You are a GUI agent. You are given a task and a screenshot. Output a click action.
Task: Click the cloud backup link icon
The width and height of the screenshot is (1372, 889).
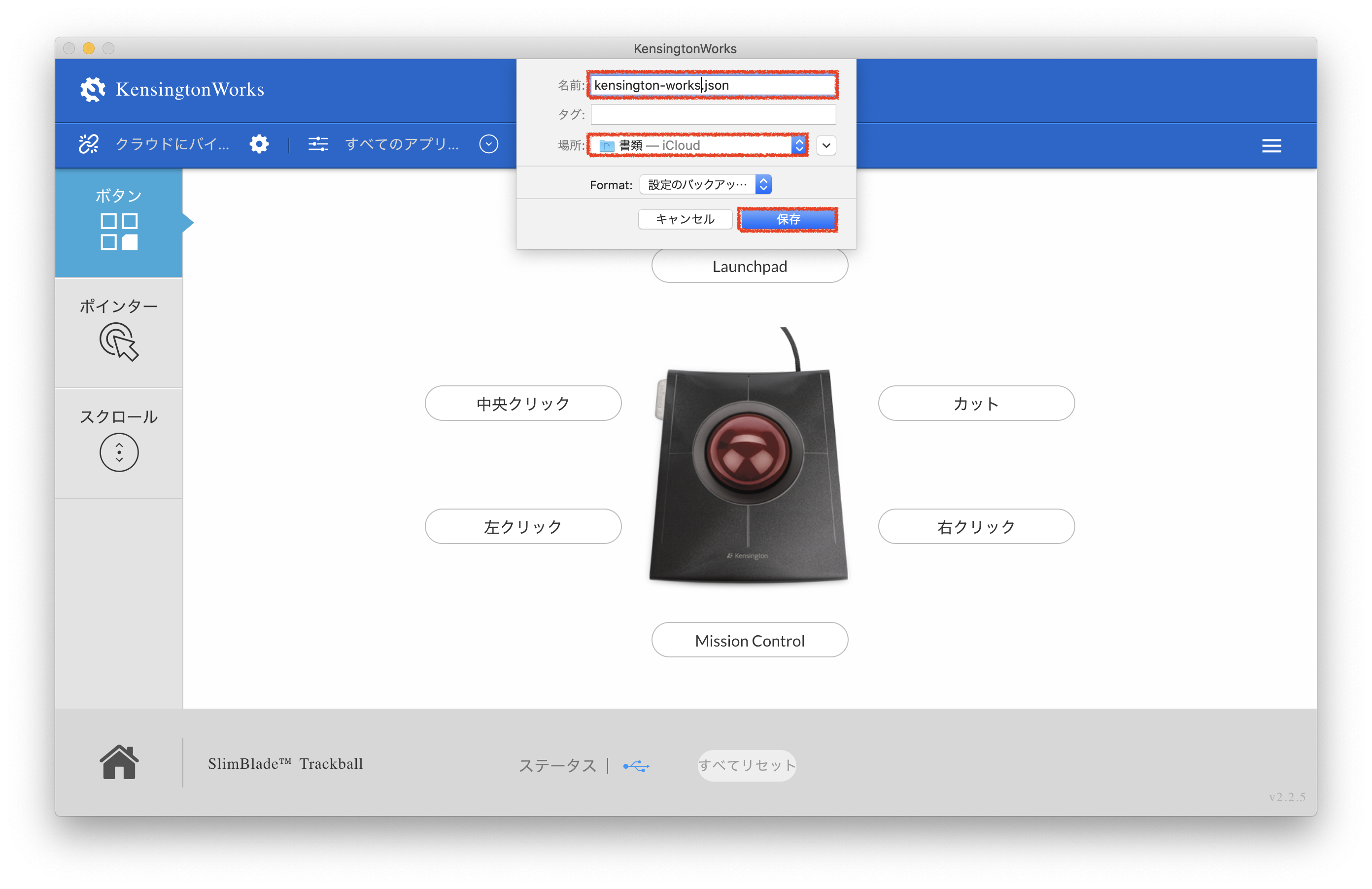point(89,144)
